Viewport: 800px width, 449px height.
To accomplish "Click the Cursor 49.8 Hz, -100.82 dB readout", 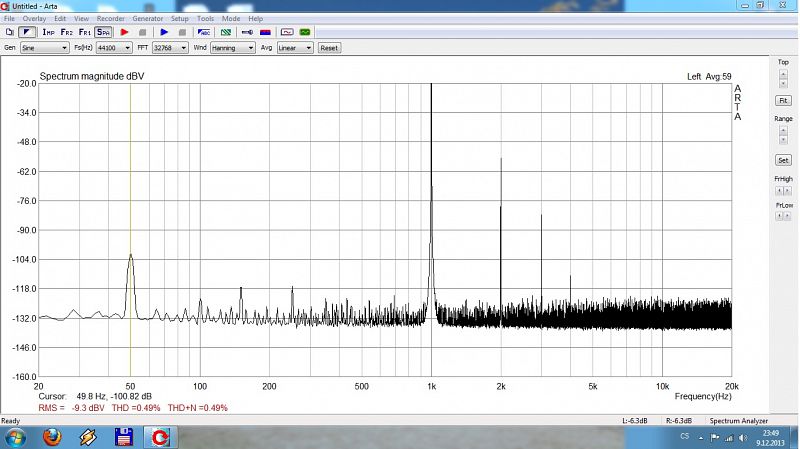I will pos(95,396).
